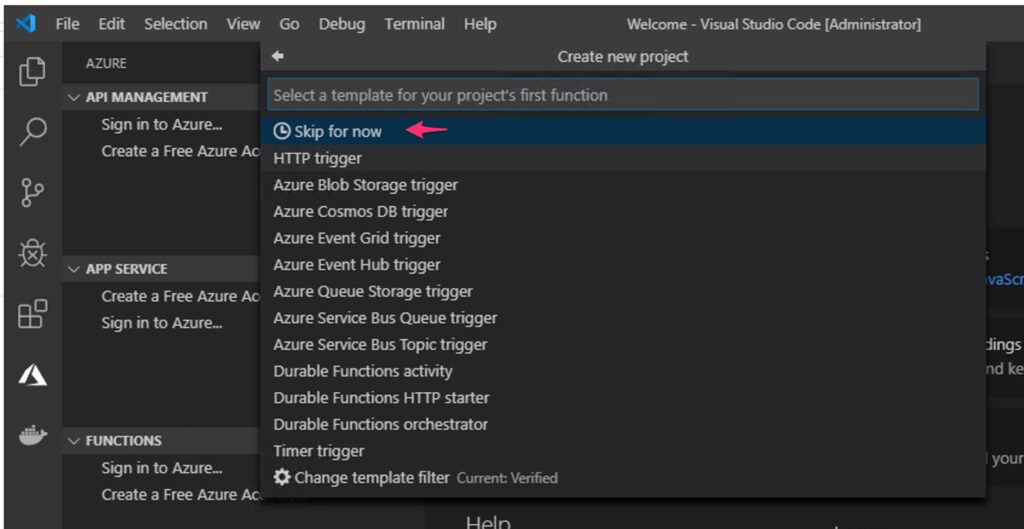Click the back arrow in Create new project
The height and width of the screenshot is (529, 1024).
point(278,57)
